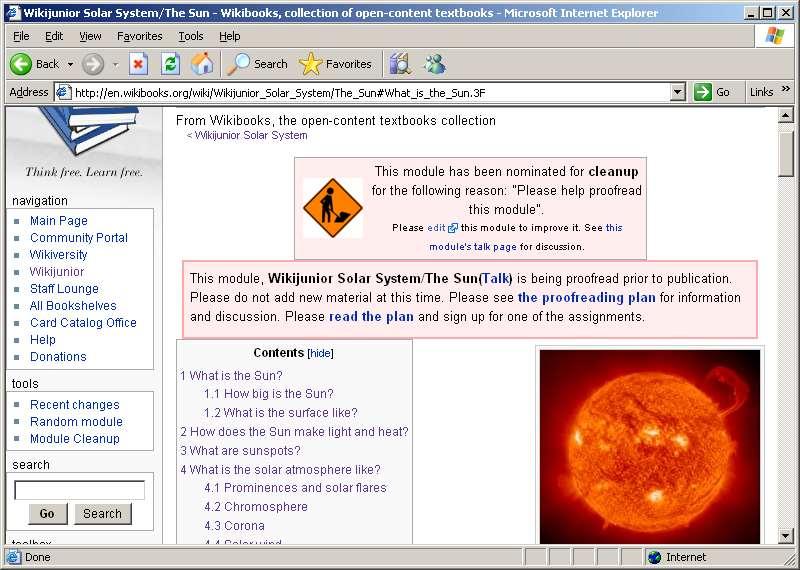Image resolution: width=800 pixels, height=570 pixels.
Task: Open the Staff Lounge link
Action: coord(64,289)
